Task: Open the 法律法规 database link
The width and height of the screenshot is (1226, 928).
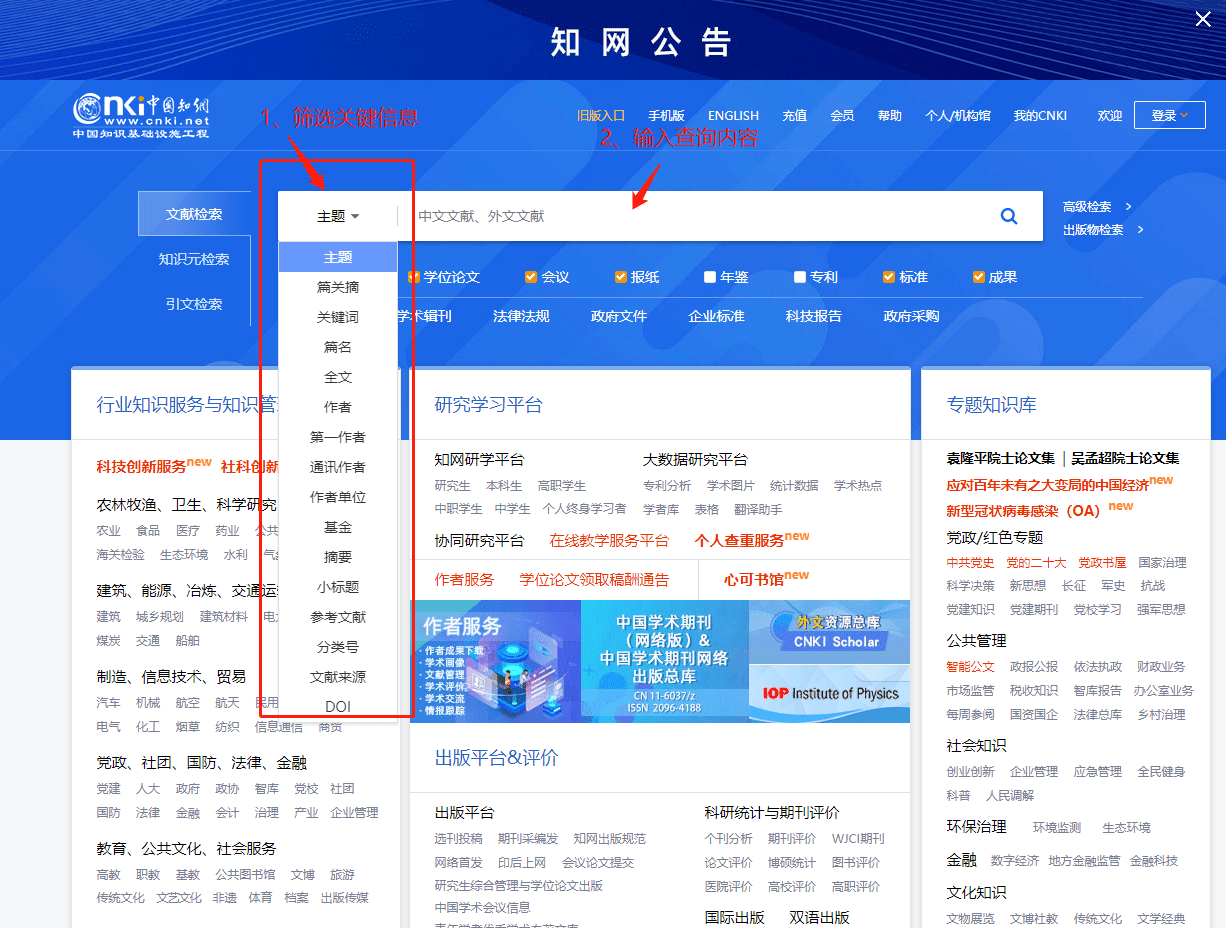Action: [x=521, y=316]
